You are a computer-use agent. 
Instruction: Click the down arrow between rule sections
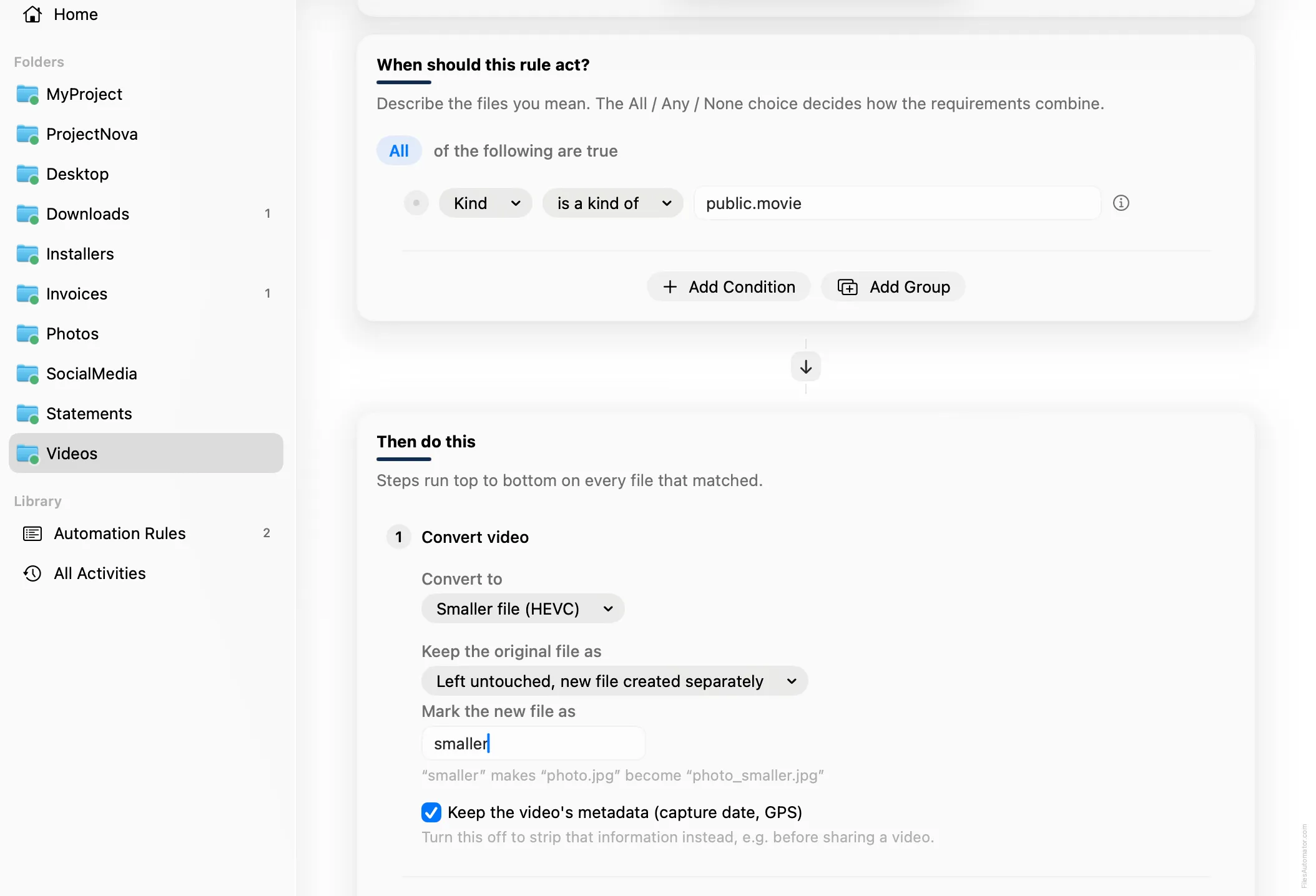(x=806, y=366)
